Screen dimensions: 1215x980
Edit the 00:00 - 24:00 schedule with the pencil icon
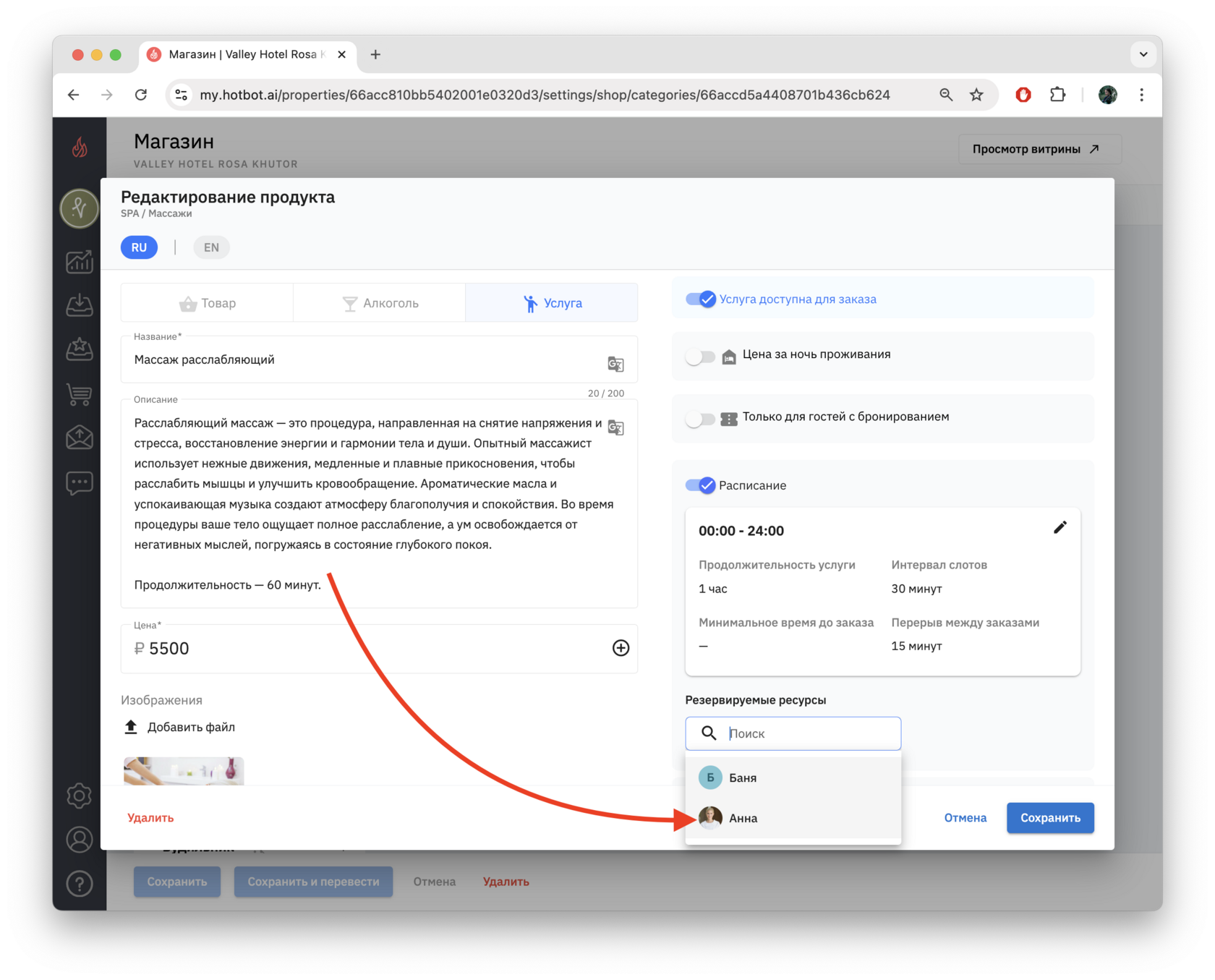1060,528
